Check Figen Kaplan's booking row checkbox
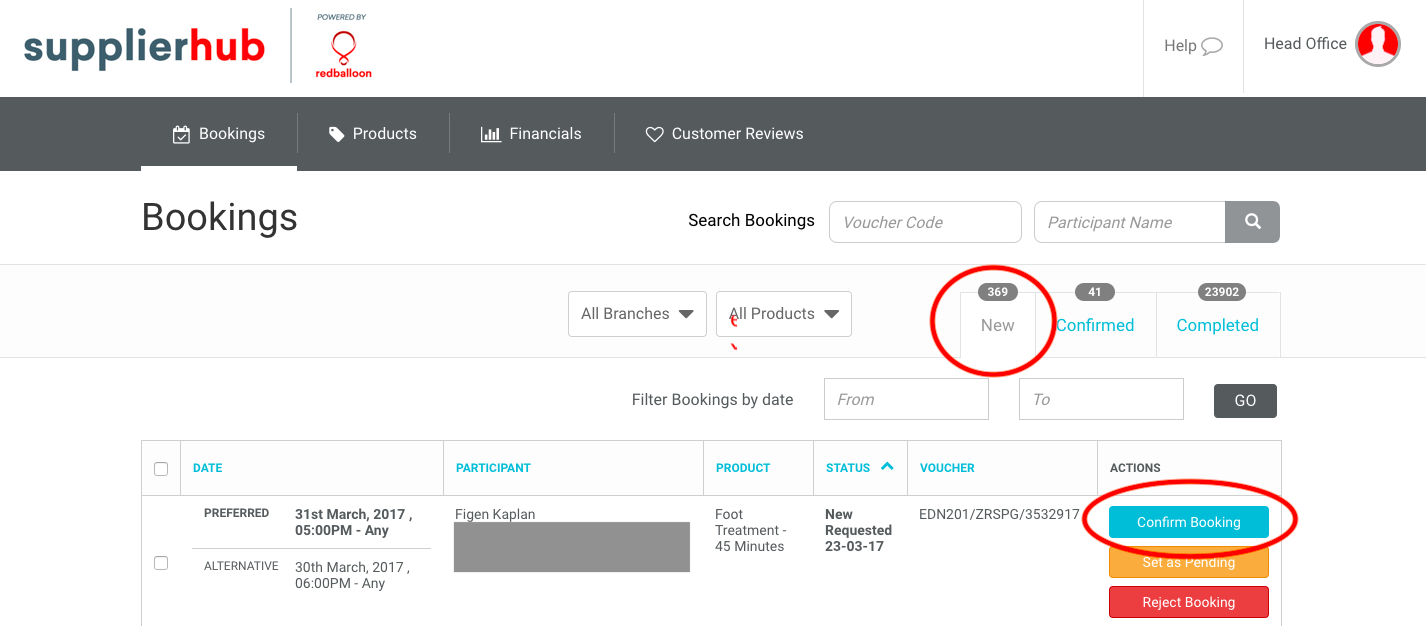The width and height of the screenshot is (1426, 626). tap(160, 563)
